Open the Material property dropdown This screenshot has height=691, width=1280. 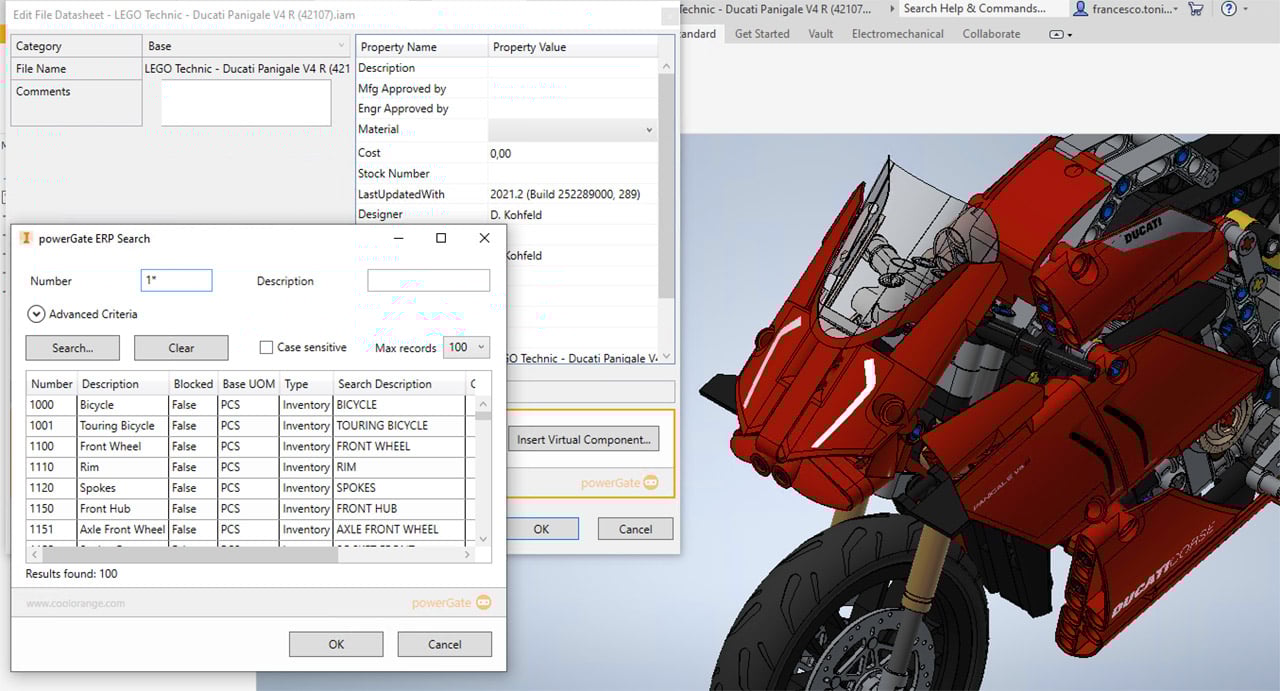tap(648, 130)
